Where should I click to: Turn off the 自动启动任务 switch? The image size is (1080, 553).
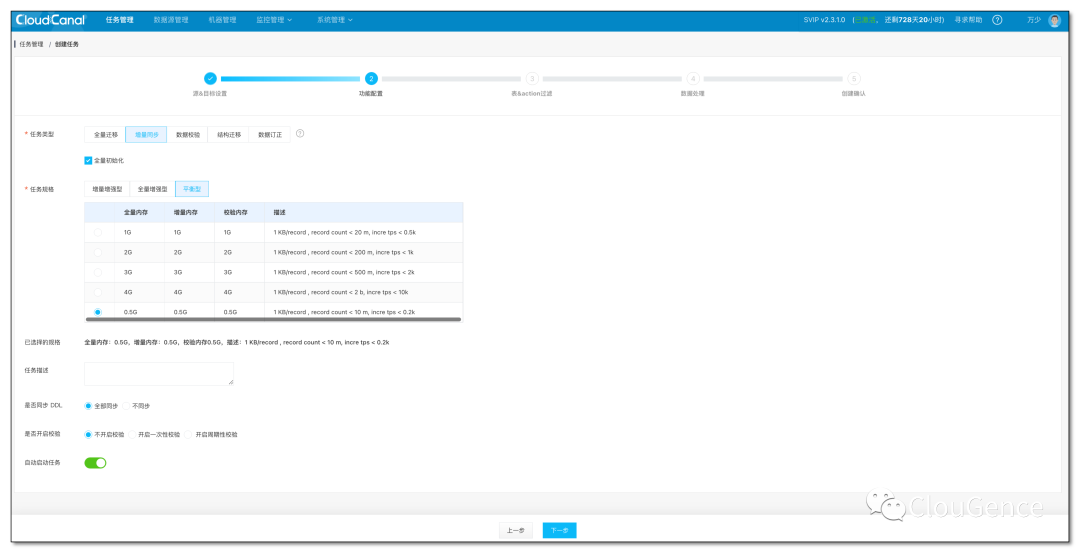click(x=95, y=463)
